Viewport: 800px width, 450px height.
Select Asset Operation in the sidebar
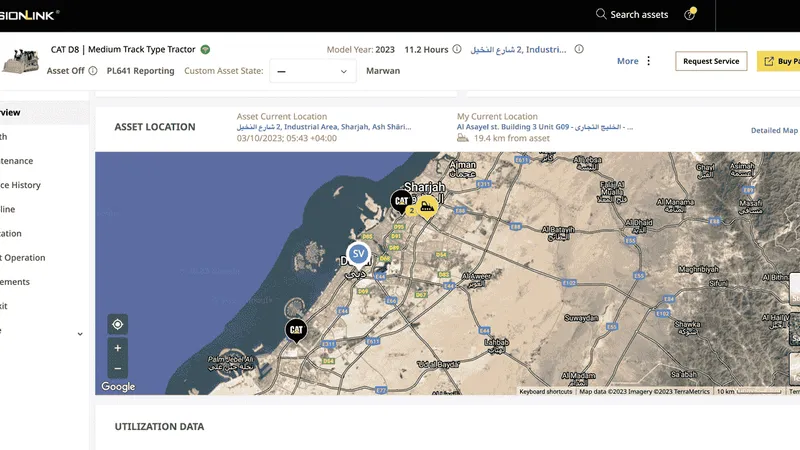click(x=22, y=257)
